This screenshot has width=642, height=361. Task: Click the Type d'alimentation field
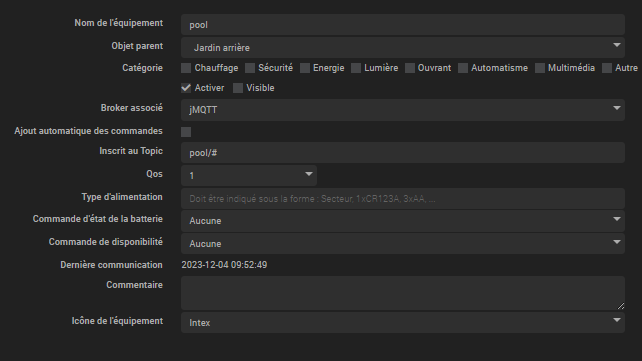(403, 199)
